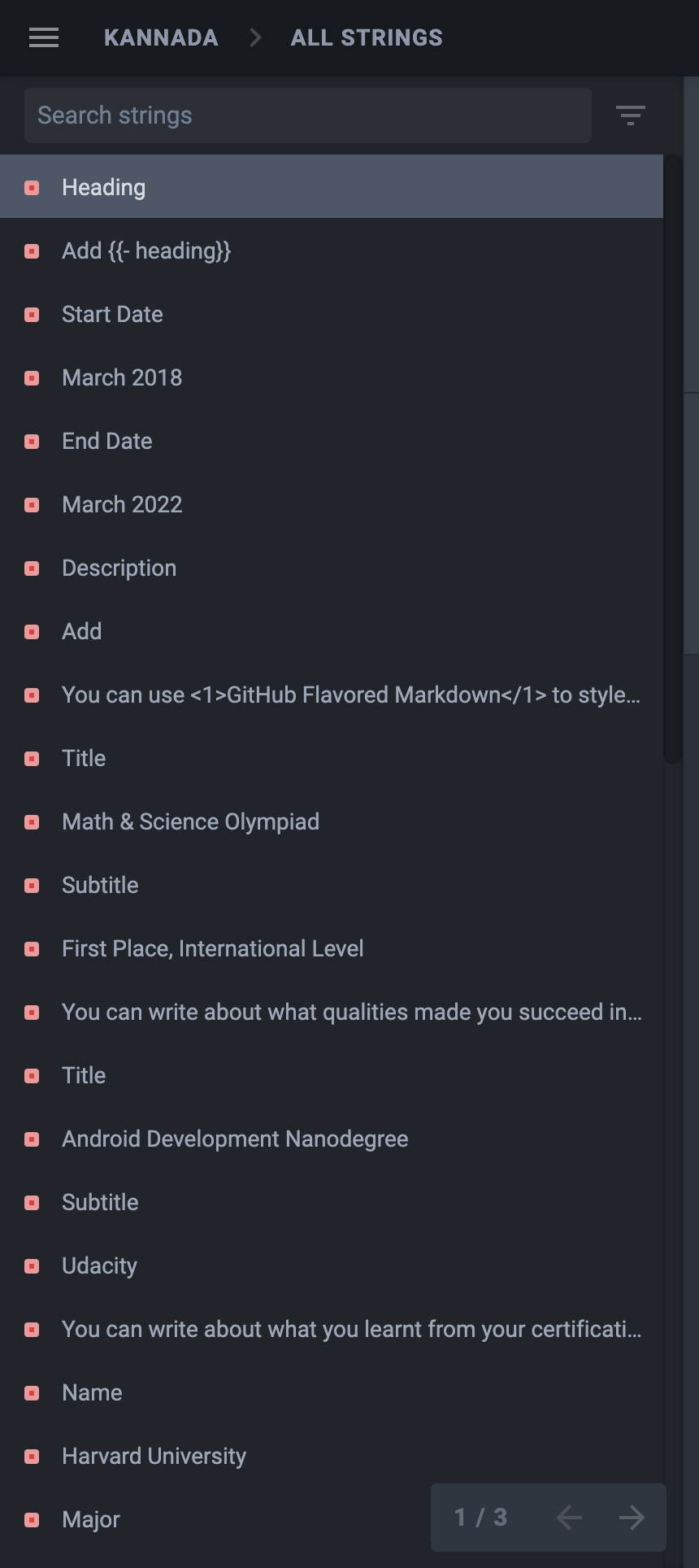The image size is (699, 1568).
Task: Go to the previous page of strings
Action: (568, 1518)
